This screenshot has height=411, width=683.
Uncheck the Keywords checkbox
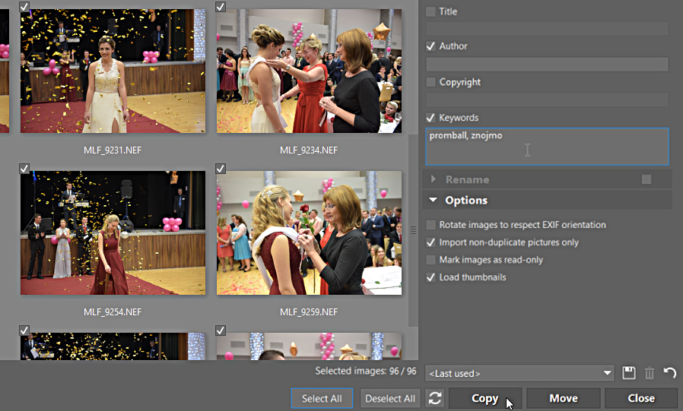[x=431, y=118]
